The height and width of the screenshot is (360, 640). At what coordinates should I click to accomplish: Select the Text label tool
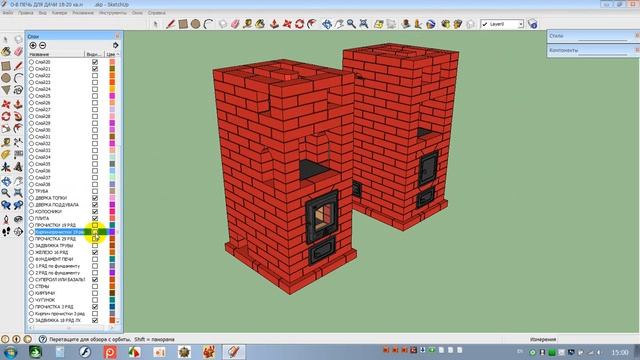coord(18,154)
